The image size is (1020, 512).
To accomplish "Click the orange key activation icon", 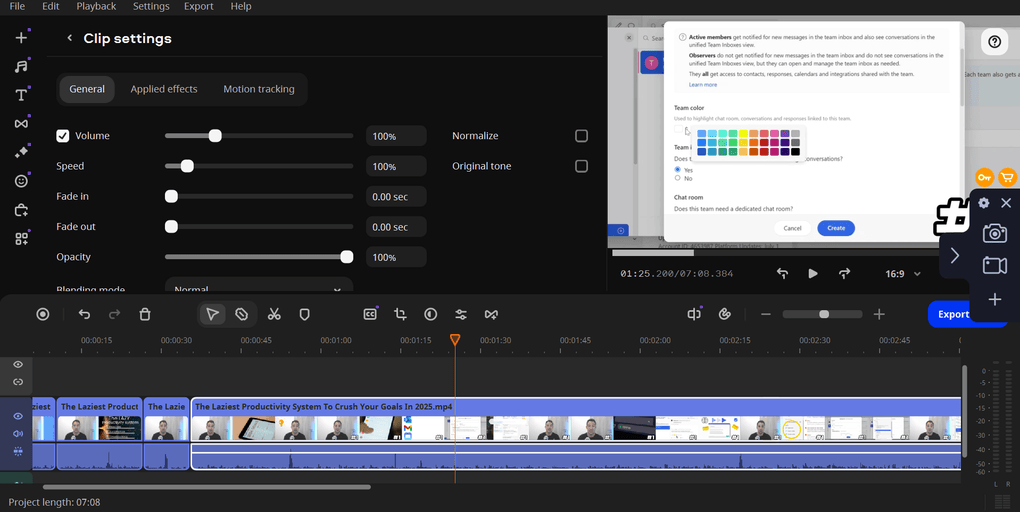I will [x=984, y=177].
